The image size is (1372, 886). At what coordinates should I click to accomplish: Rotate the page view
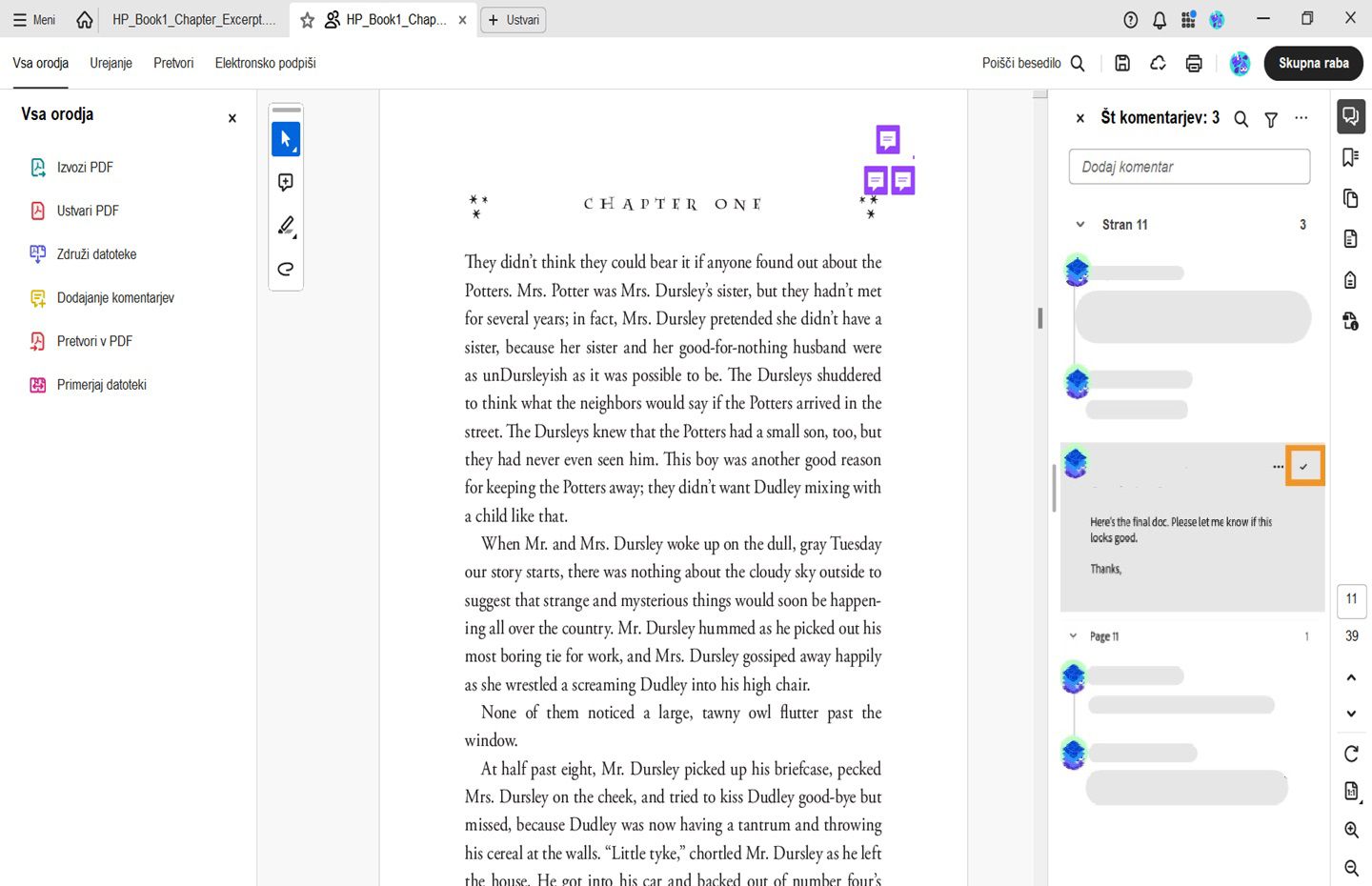[x=1351, y=754]
